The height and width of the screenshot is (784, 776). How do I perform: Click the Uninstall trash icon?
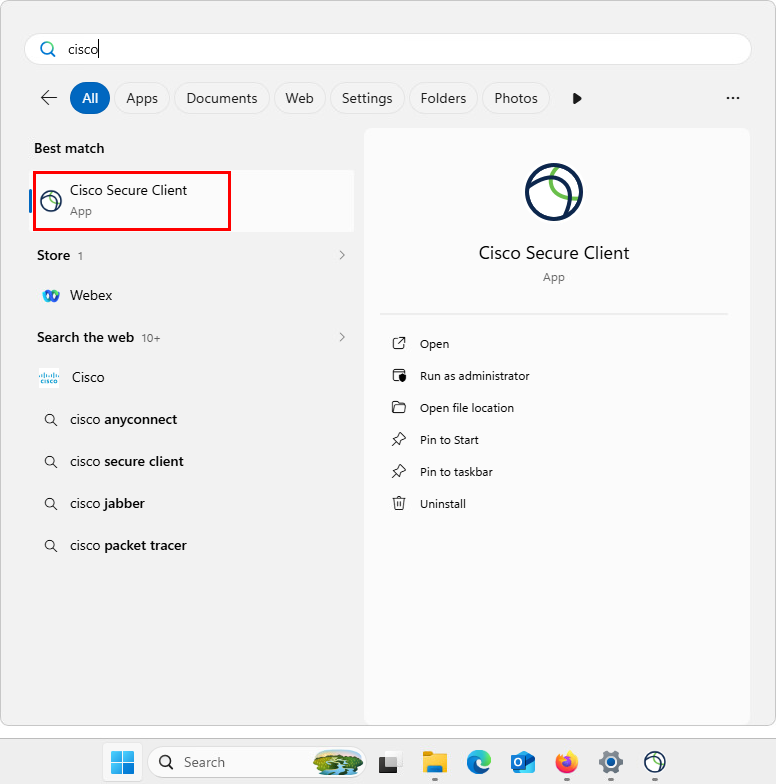click(399, 503)
